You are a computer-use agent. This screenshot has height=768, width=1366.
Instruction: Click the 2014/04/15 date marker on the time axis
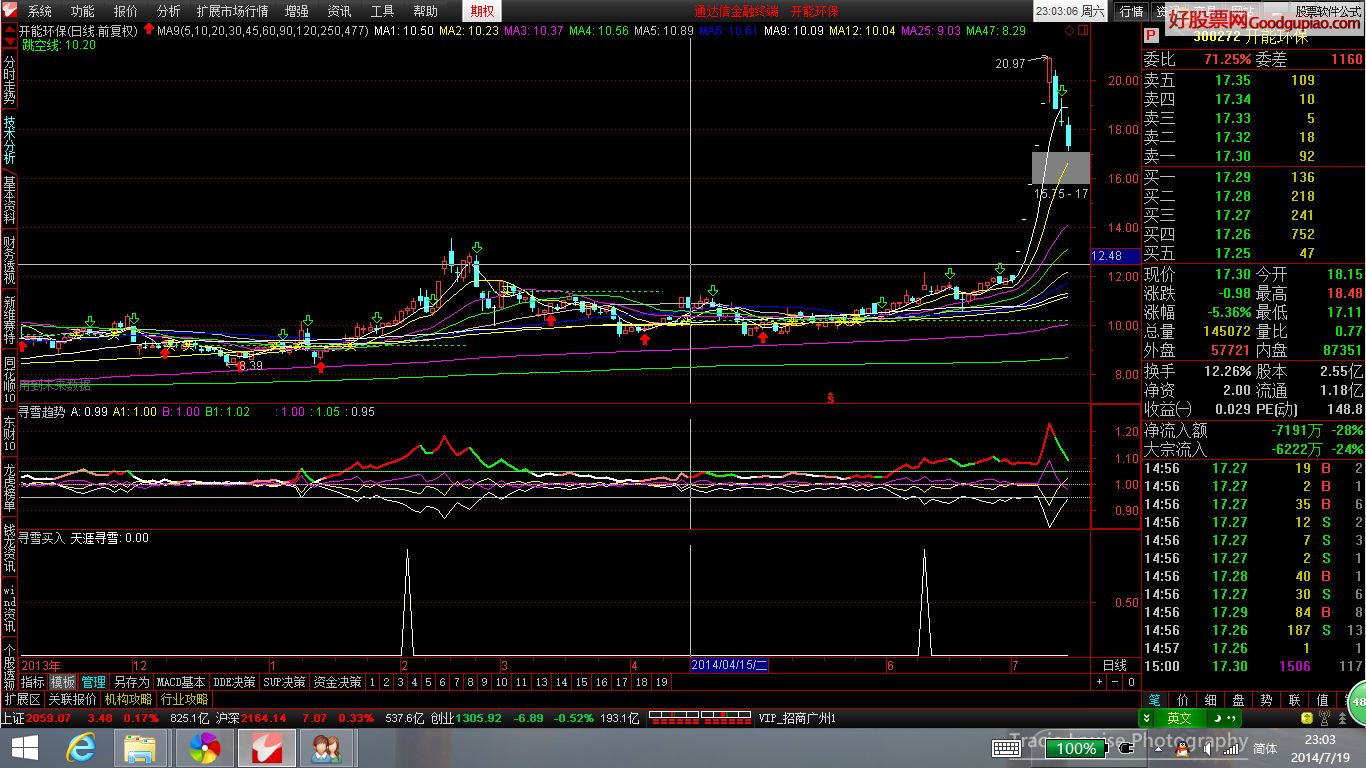(730, 665)
